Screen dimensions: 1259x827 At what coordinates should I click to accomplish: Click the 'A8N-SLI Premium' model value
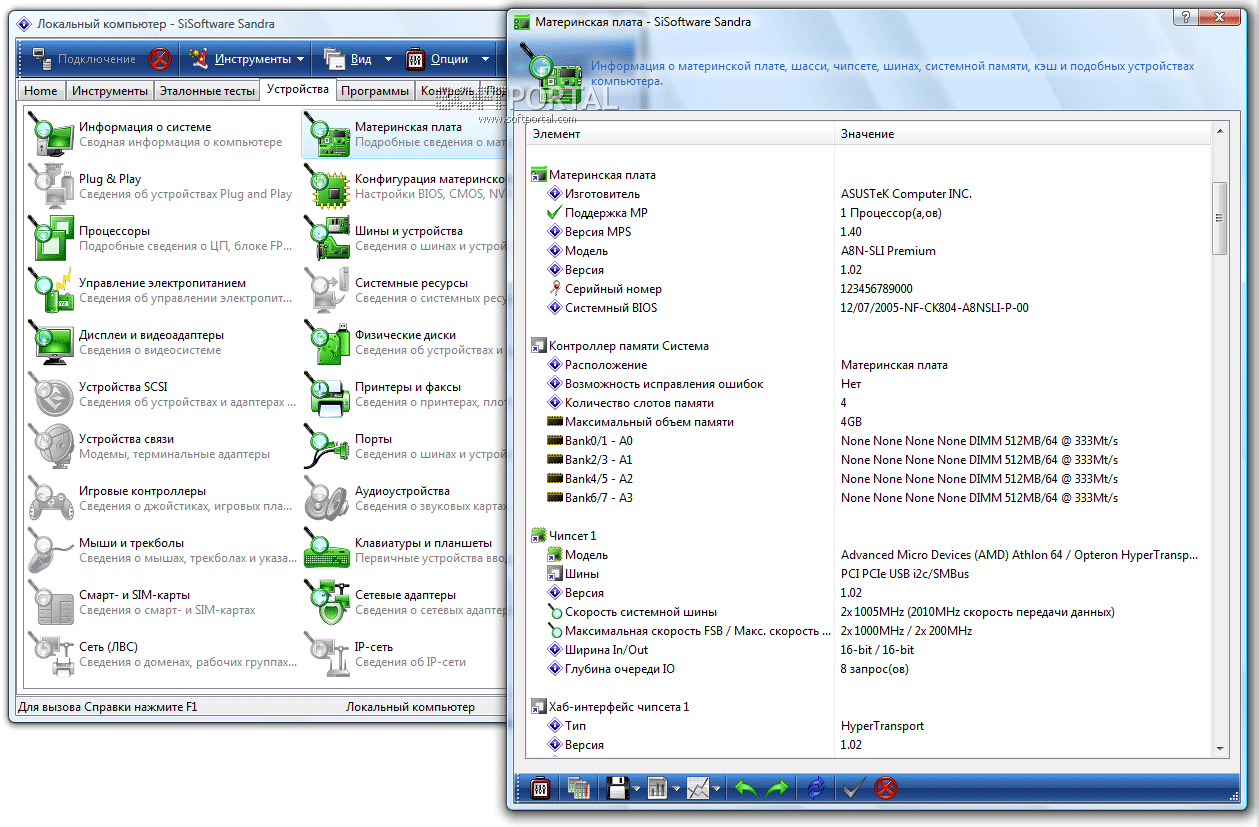pyautogui.click(x=888, y=251)
